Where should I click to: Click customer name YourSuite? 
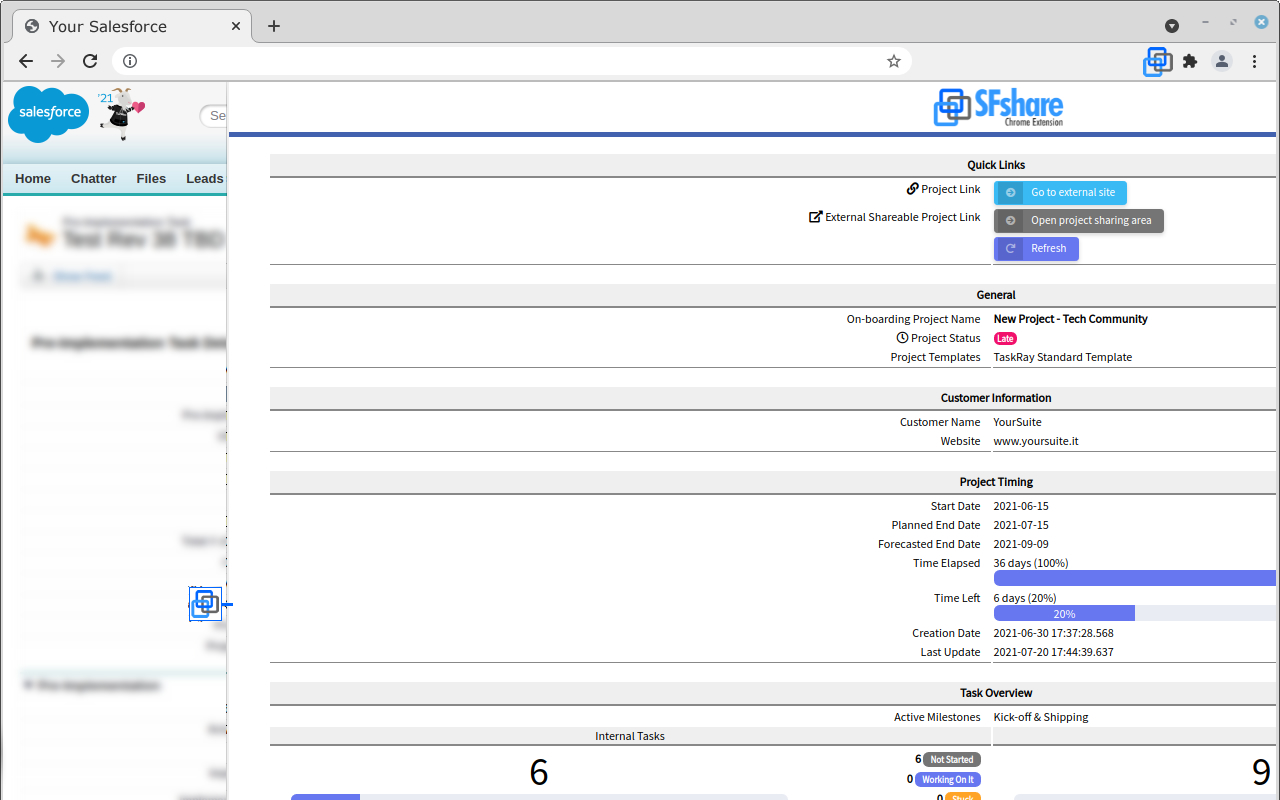[1018, 422]
